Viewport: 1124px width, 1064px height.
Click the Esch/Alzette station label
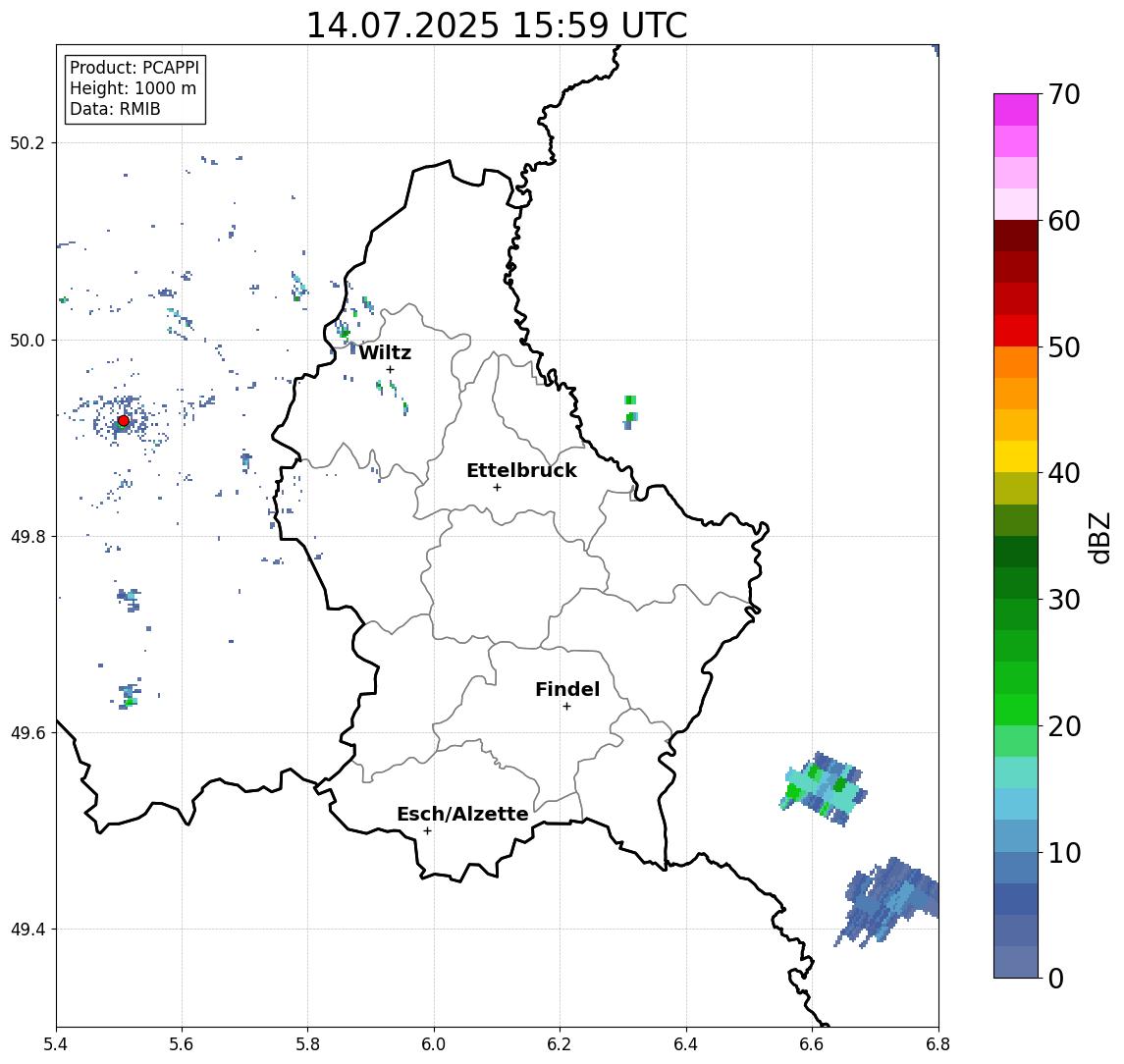pos(462,814)
